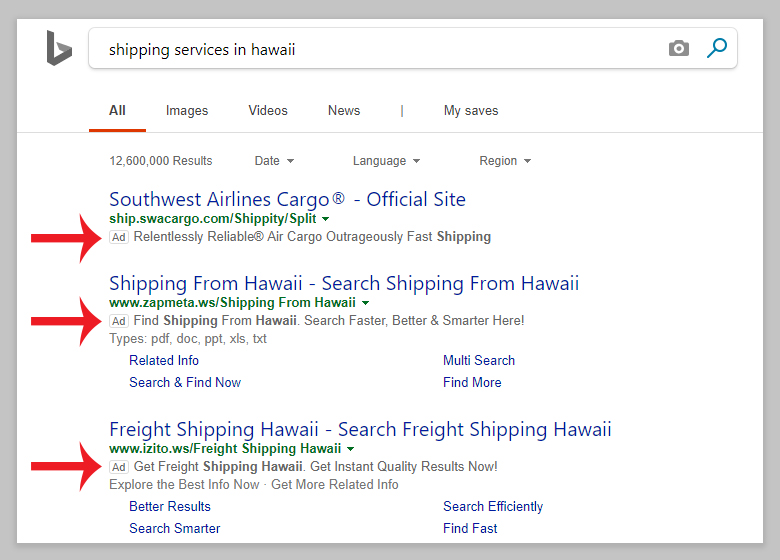Open Shipping From Hawaii search result
Image resolution: width=780 pixels, height=560 pixels.
(344, 283)
